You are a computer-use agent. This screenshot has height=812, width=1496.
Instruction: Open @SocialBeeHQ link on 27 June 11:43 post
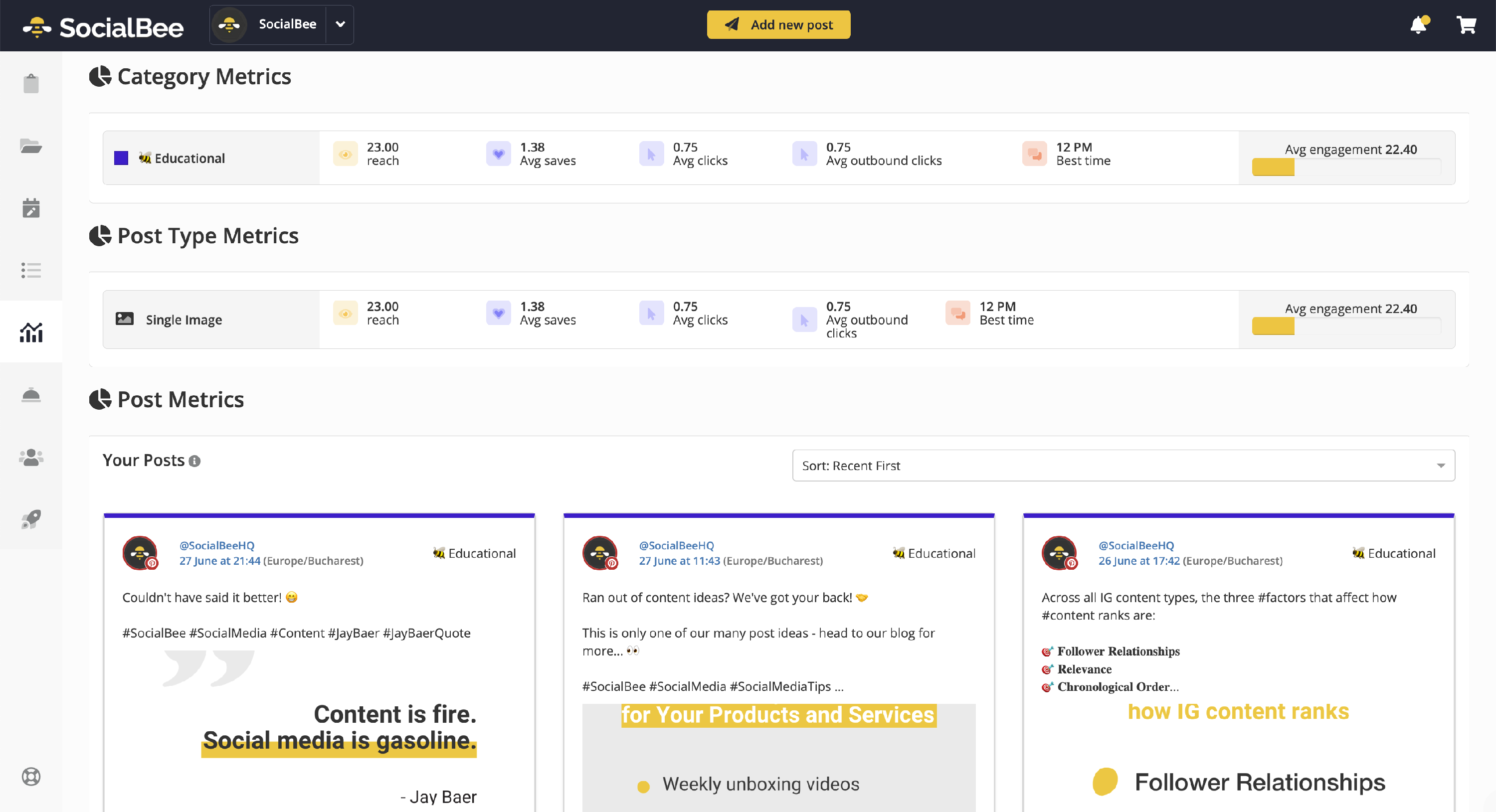(x=676, y=546)
